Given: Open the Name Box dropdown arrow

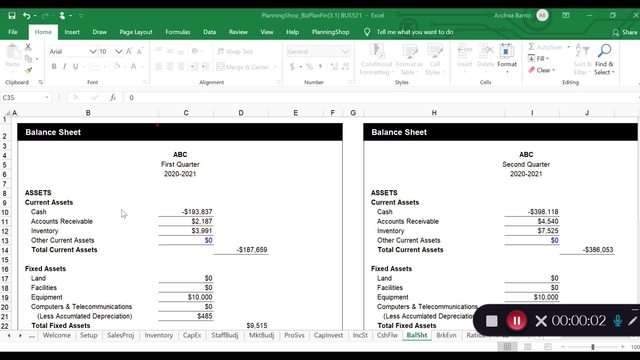Looking at the screenshot, I should (47, 98).
